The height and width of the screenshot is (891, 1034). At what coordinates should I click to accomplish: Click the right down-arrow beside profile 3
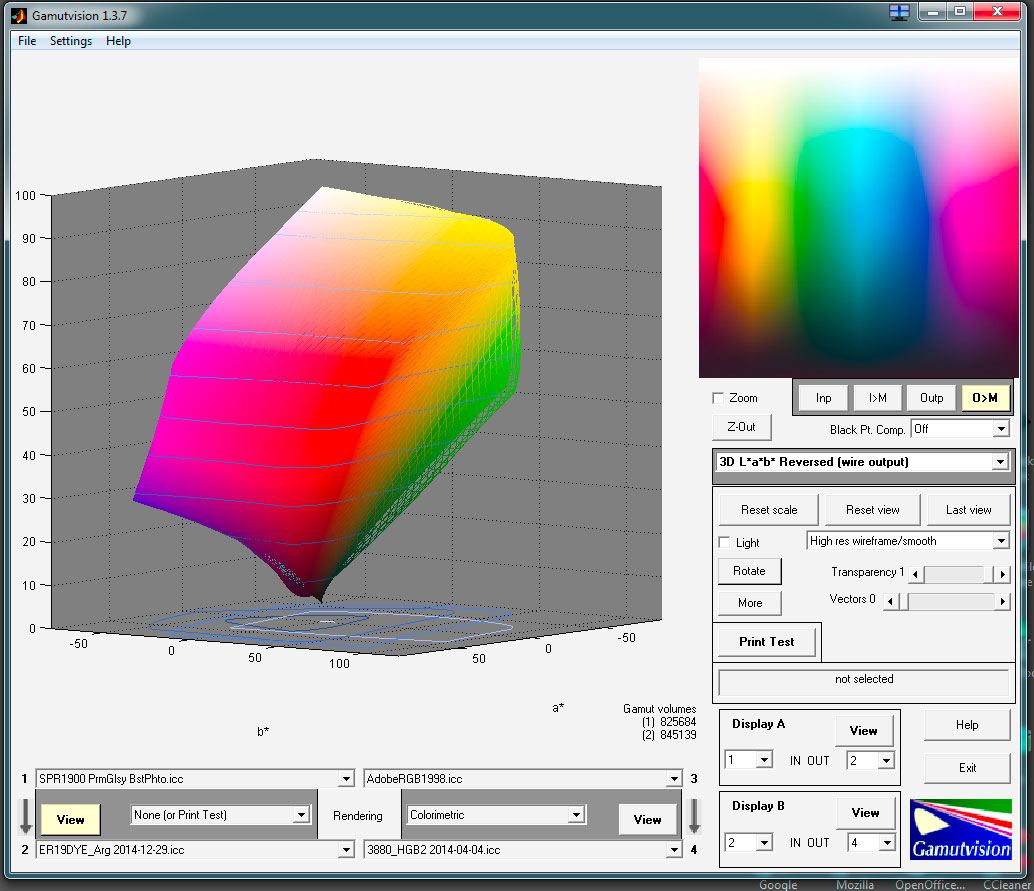pos(696,815)
